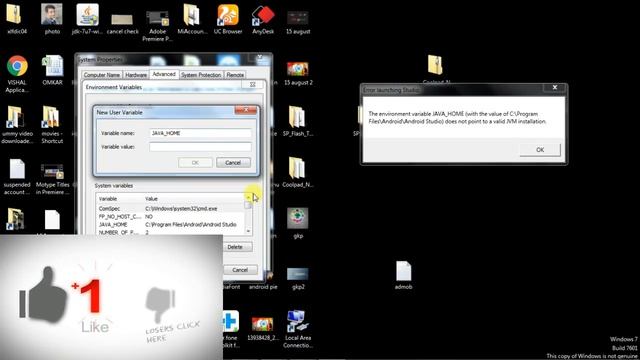Open the System Protection tab
This screenshot has height=360, width=640.
pos(201,75)
